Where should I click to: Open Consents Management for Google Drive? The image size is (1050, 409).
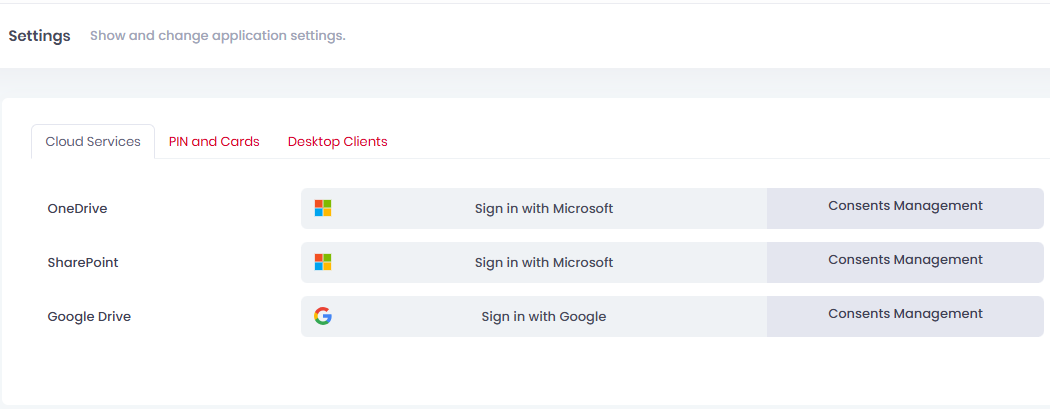905,317
